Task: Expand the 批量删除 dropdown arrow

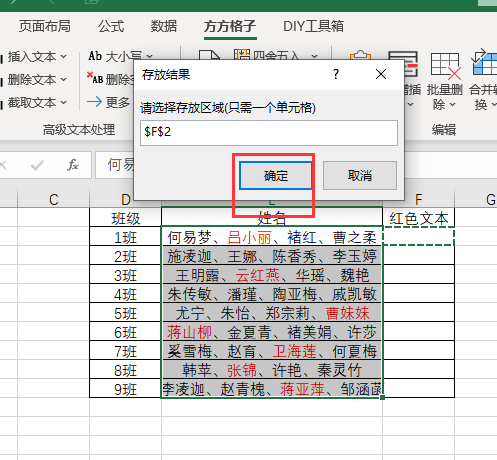Action: point(452,105)
